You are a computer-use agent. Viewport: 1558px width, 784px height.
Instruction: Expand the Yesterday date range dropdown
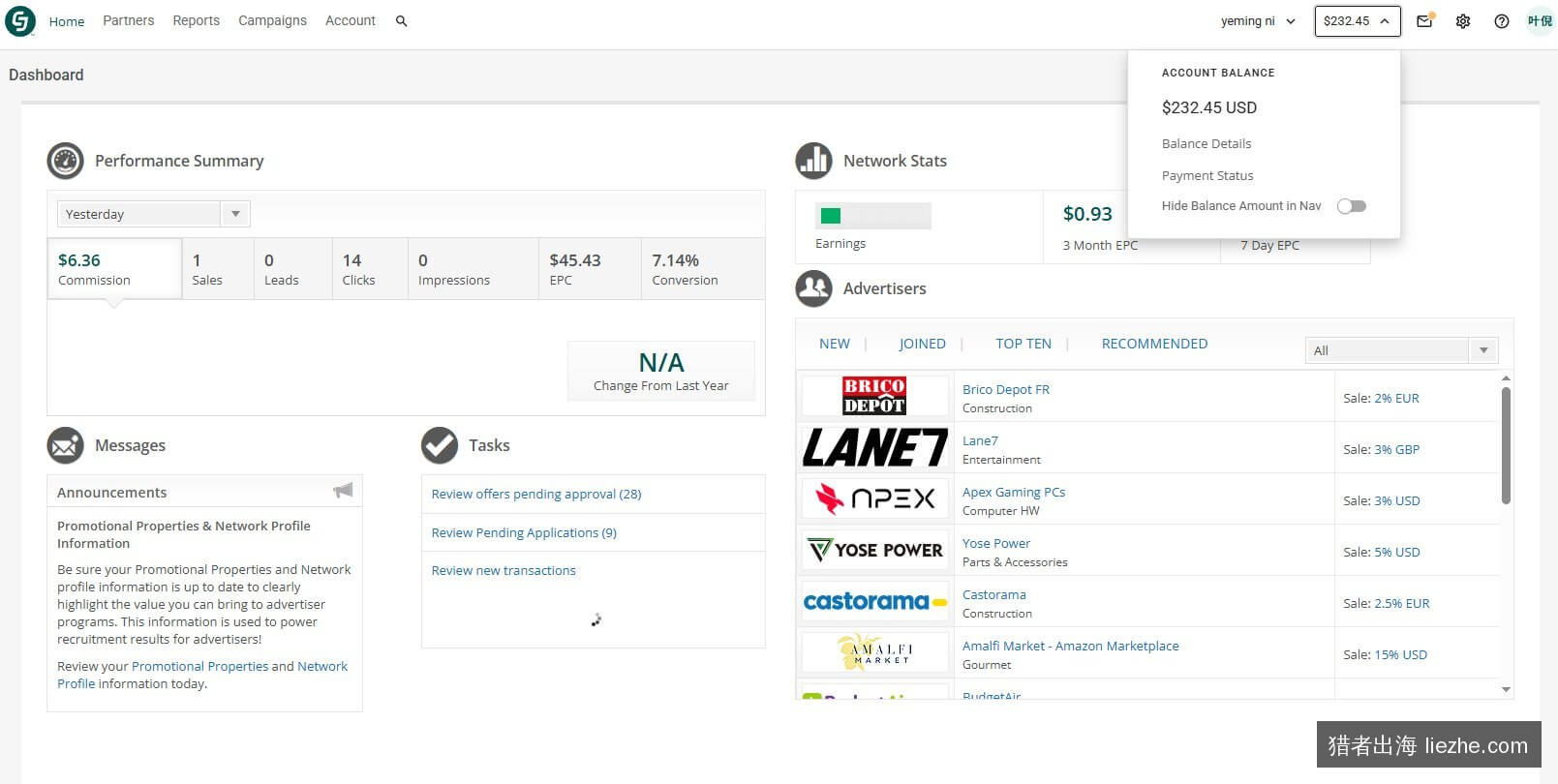(x=153, y=214)
